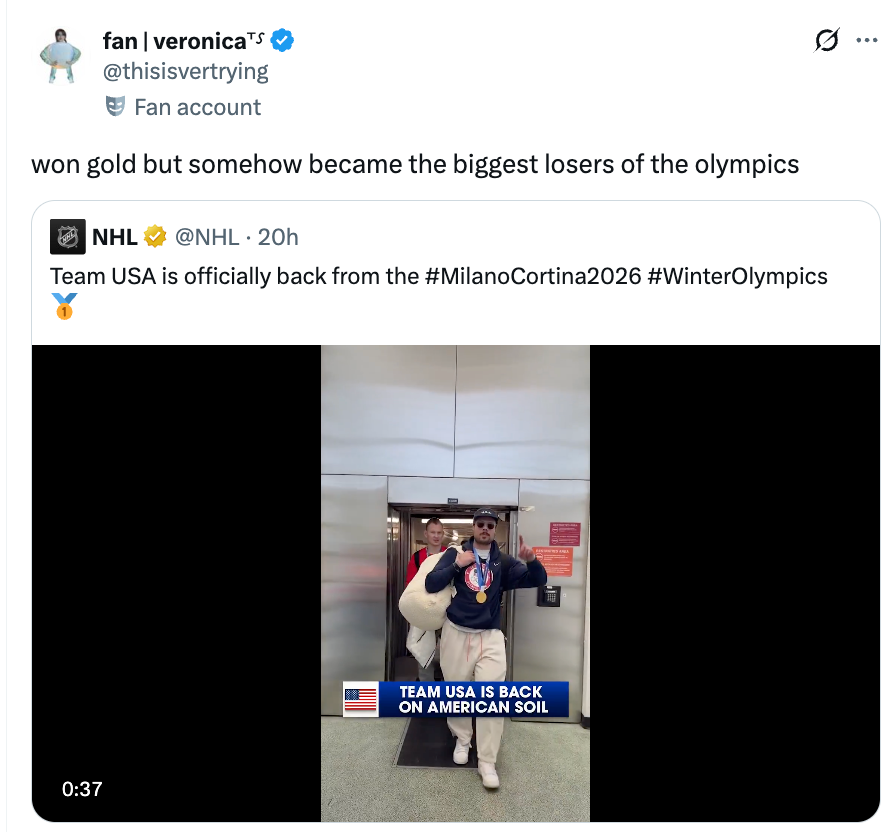Open the Grok actions icon on the post
This screenshot has width=890, height=832.
coord(826,40)
